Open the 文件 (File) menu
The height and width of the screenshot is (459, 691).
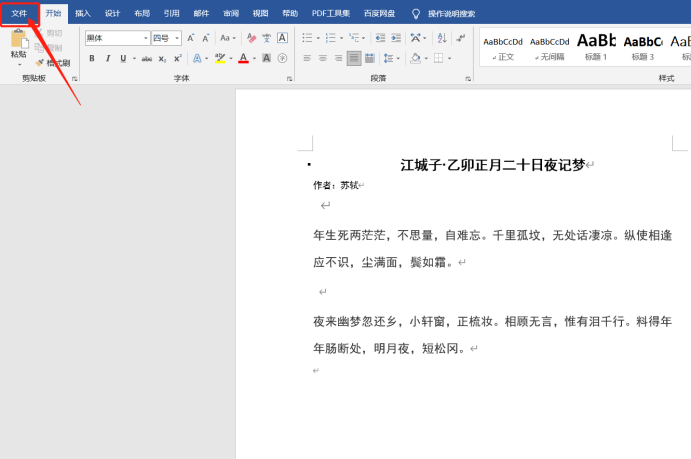(x=19, y=14)
